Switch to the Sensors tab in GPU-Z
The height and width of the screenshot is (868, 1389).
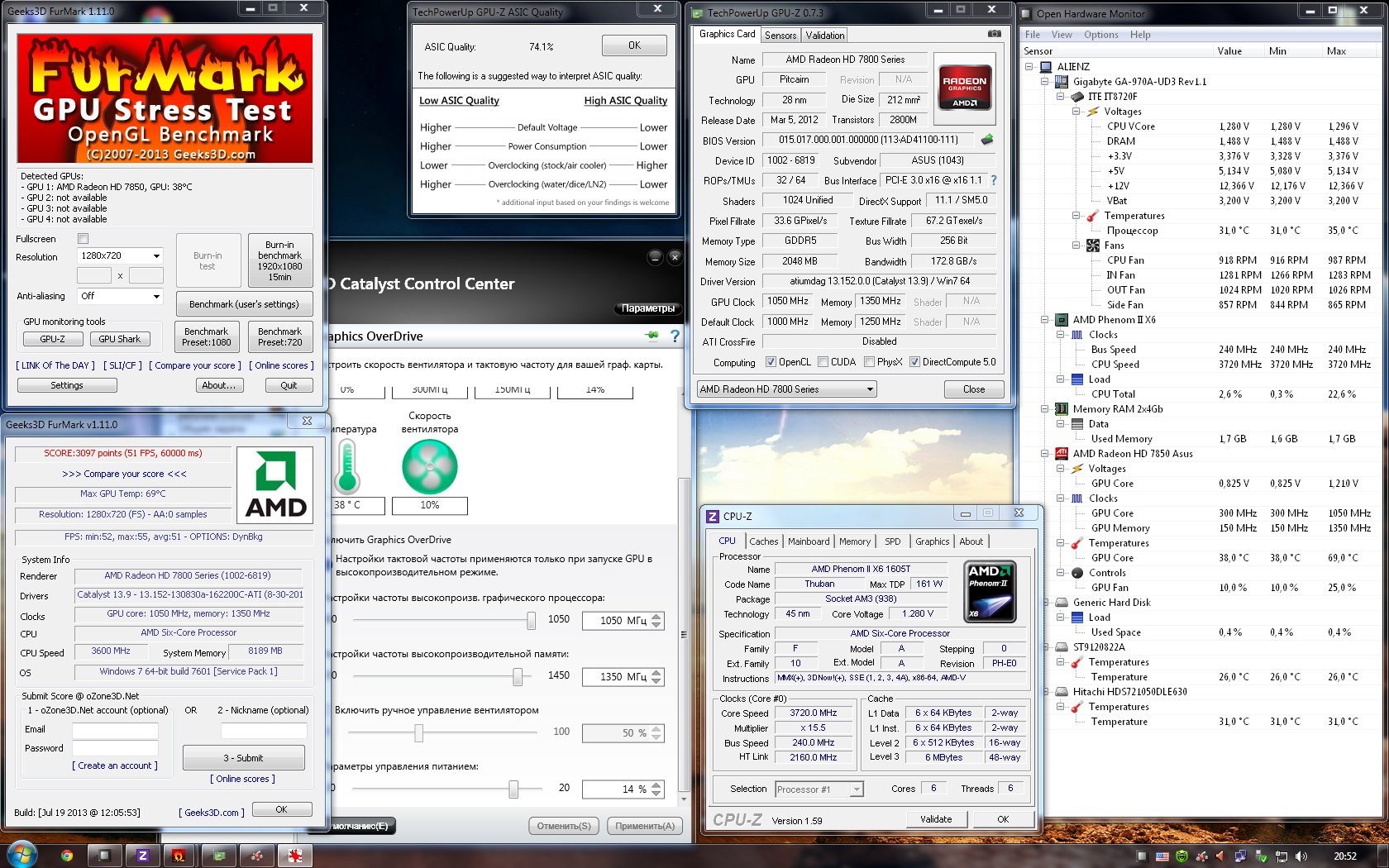tap(780, 36)
